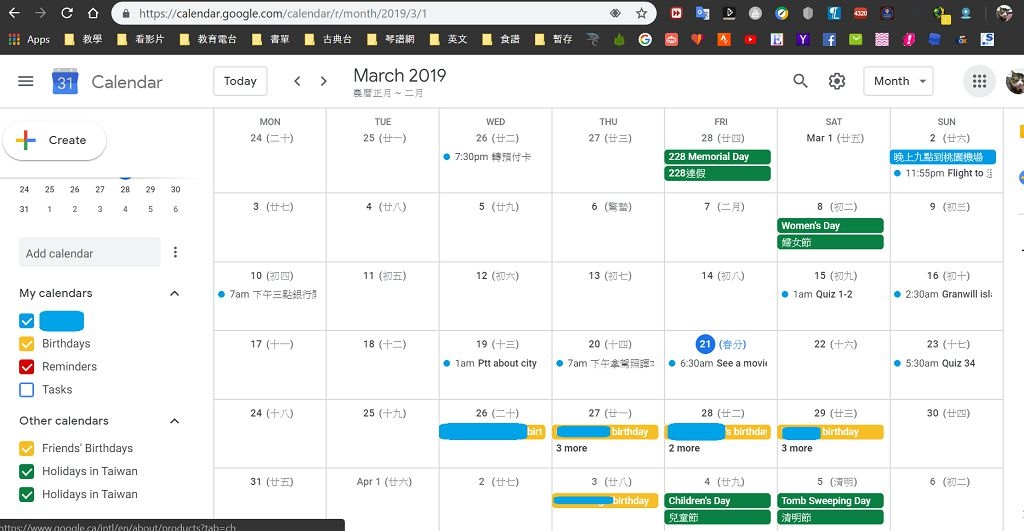
Task: Click the Today button
Action: [240, 81]
